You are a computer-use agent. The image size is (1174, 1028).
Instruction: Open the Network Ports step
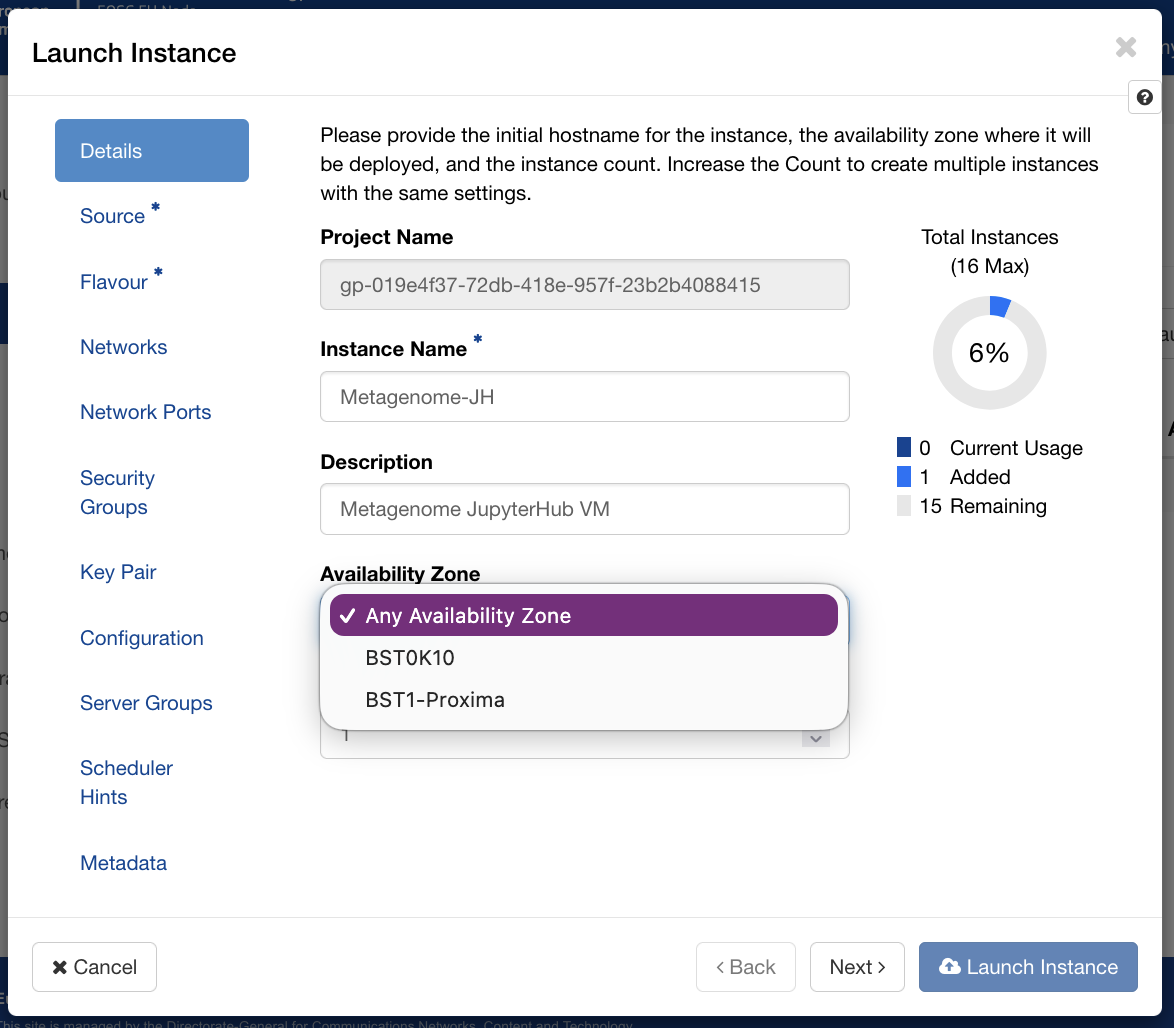(x=145, y=412)
